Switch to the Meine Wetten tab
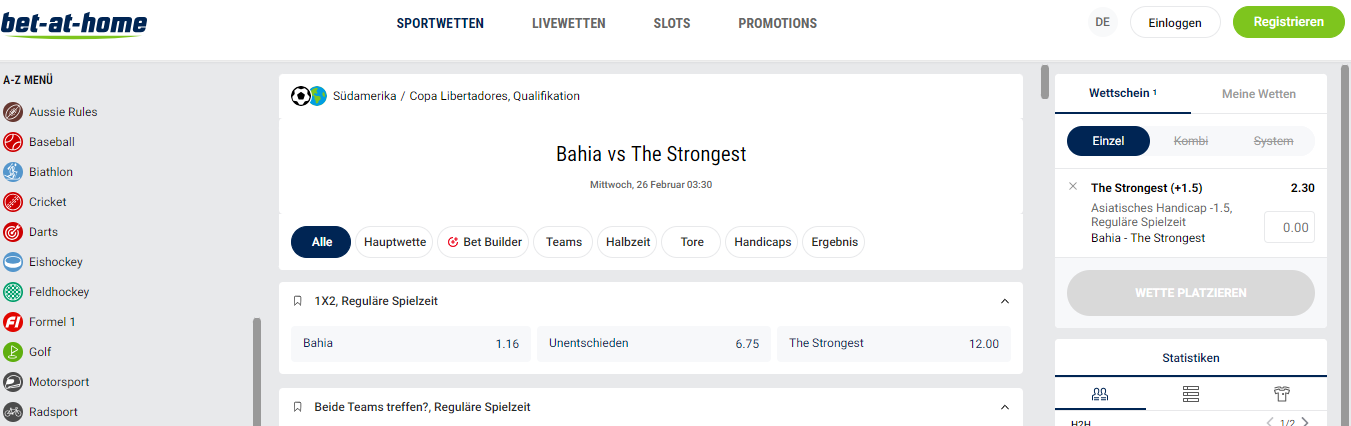 (x=1258, y=94)
